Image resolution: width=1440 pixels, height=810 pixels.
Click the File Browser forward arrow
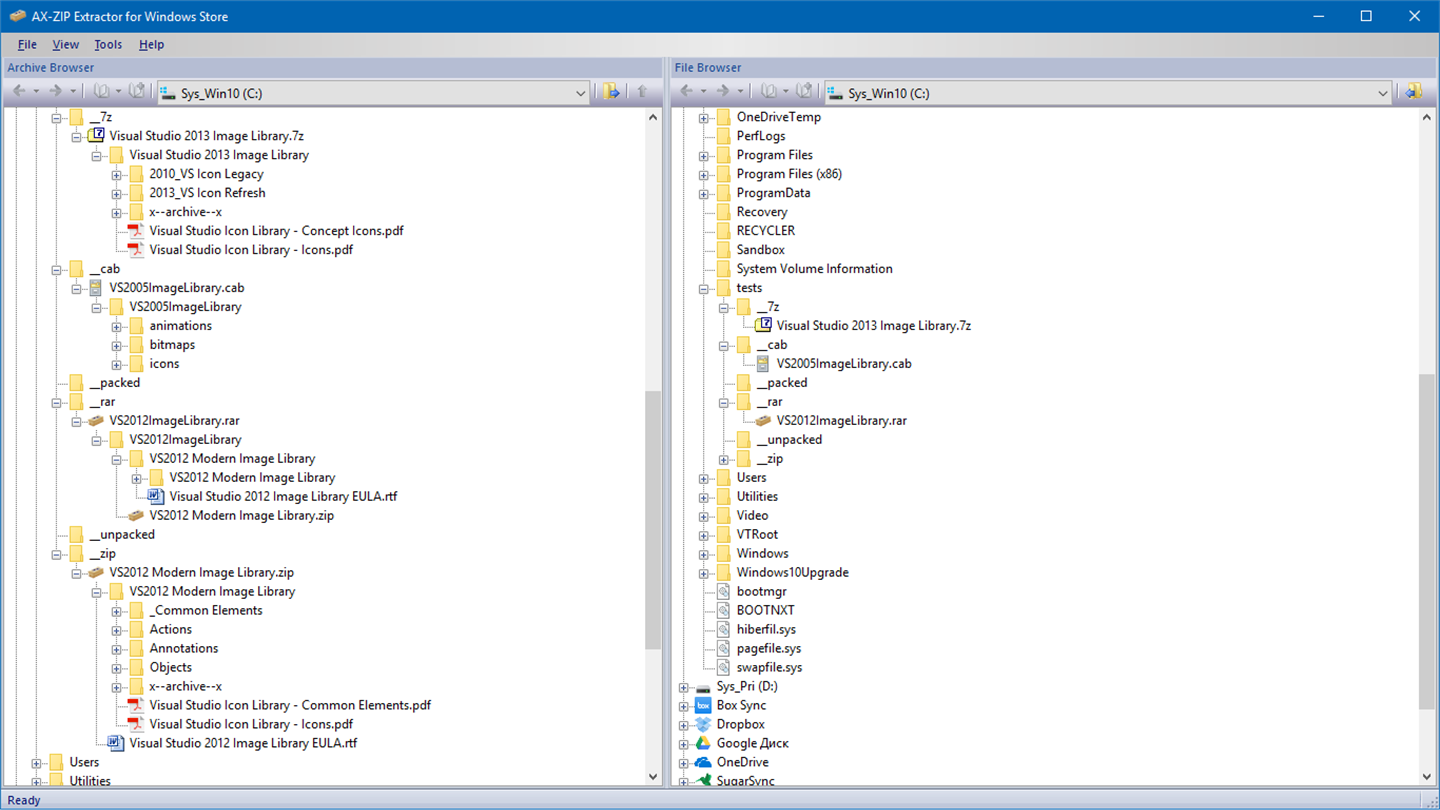tap(723, 92)
